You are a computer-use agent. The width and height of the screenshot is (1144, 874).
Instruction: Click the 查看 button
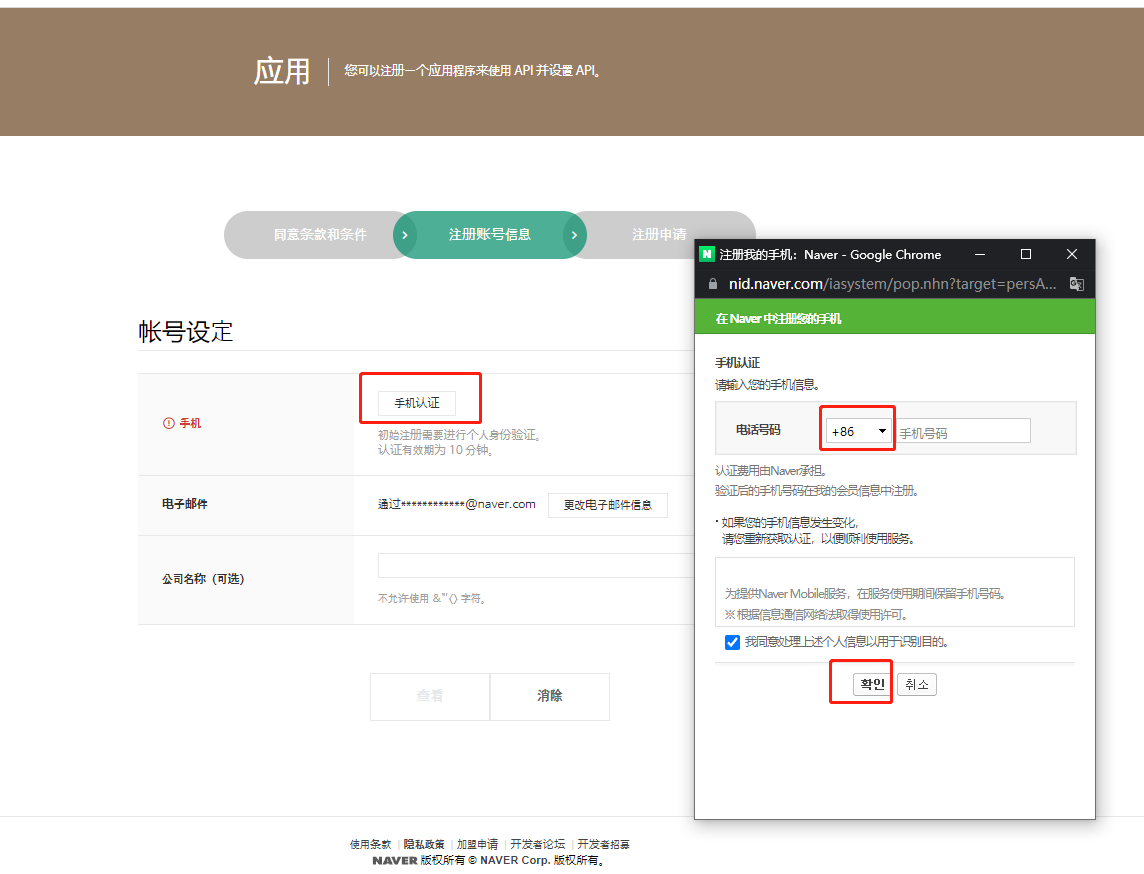[x=430, y=696]
